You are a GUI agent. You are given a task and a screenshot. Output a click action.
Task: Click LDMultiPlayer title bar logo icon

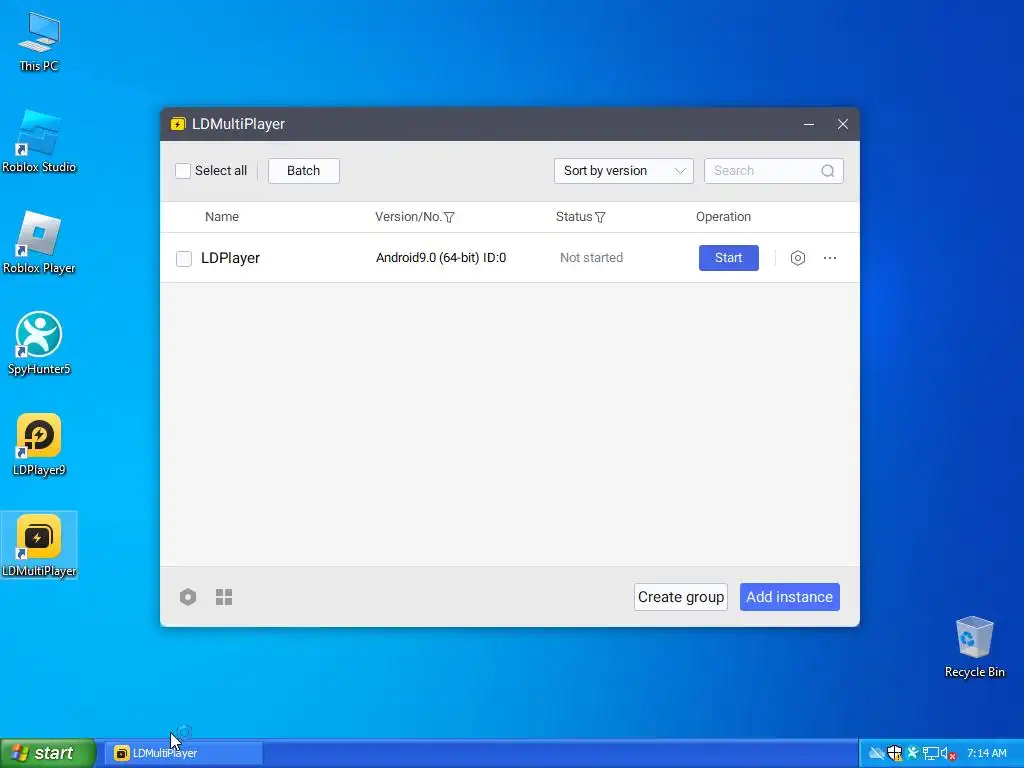tap(178, 124)
